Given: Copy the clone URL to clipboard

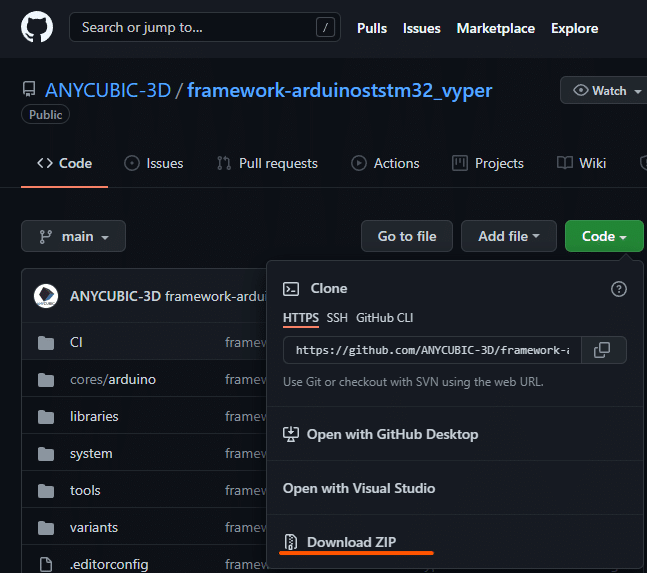Looking at the screenshot, I should (602, 350).
